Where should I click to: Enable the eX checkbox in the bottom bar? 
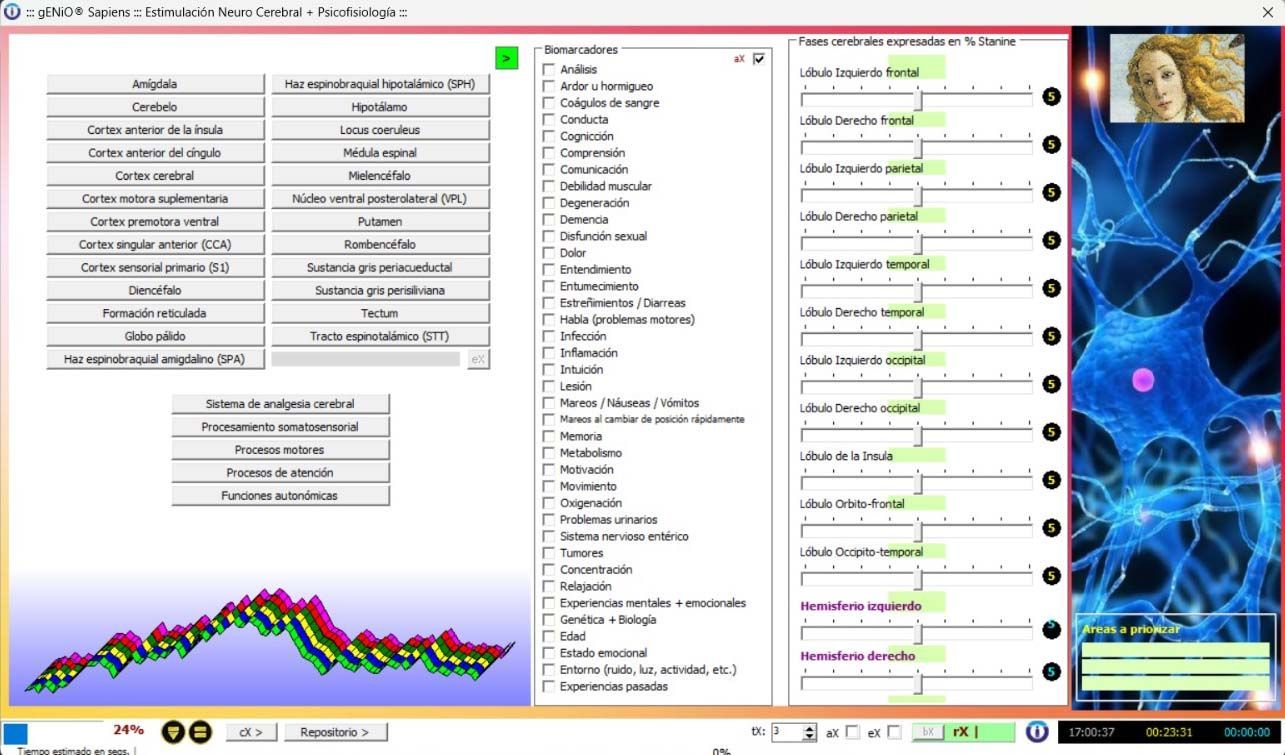coord(894,732)
